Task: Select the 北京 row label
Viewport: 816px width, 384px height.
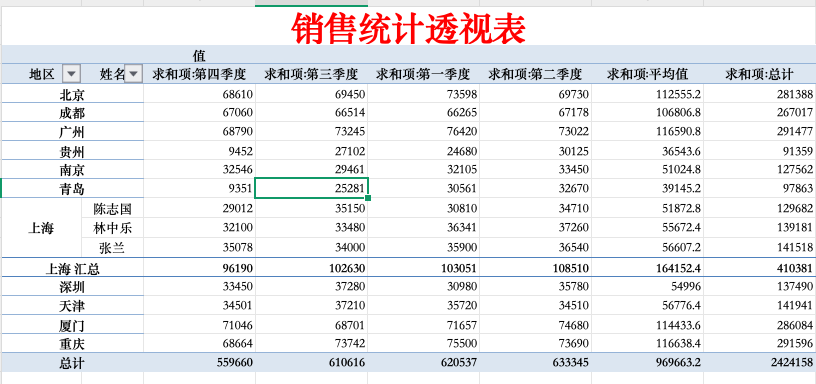Action: point(72,94)
